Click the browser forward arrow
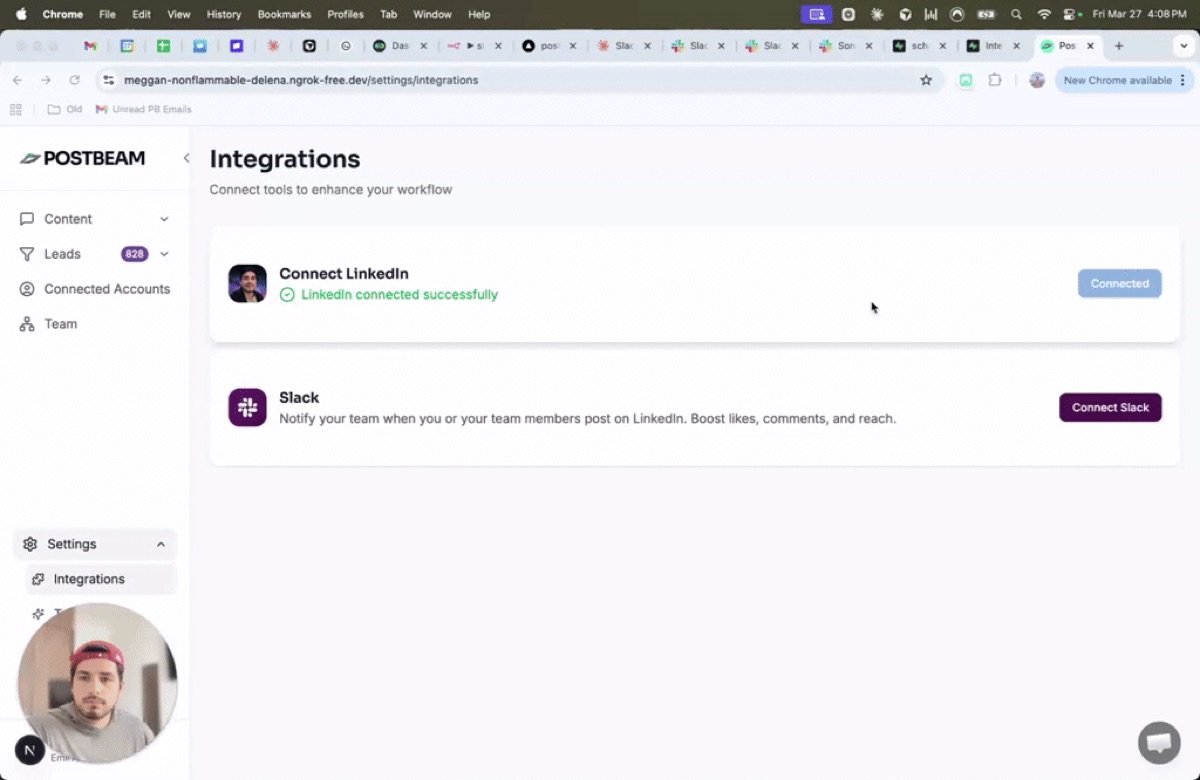This screenshot has width=1200, height=780. [45, 80]
